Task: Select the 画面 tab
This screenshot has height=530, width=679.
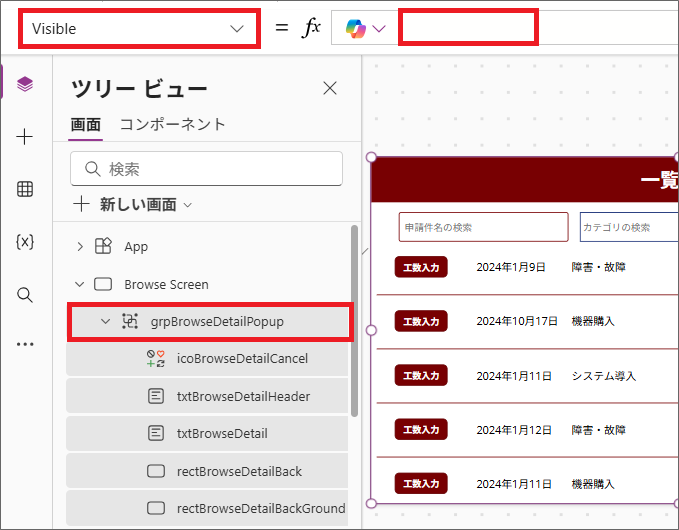Action: 86,125
